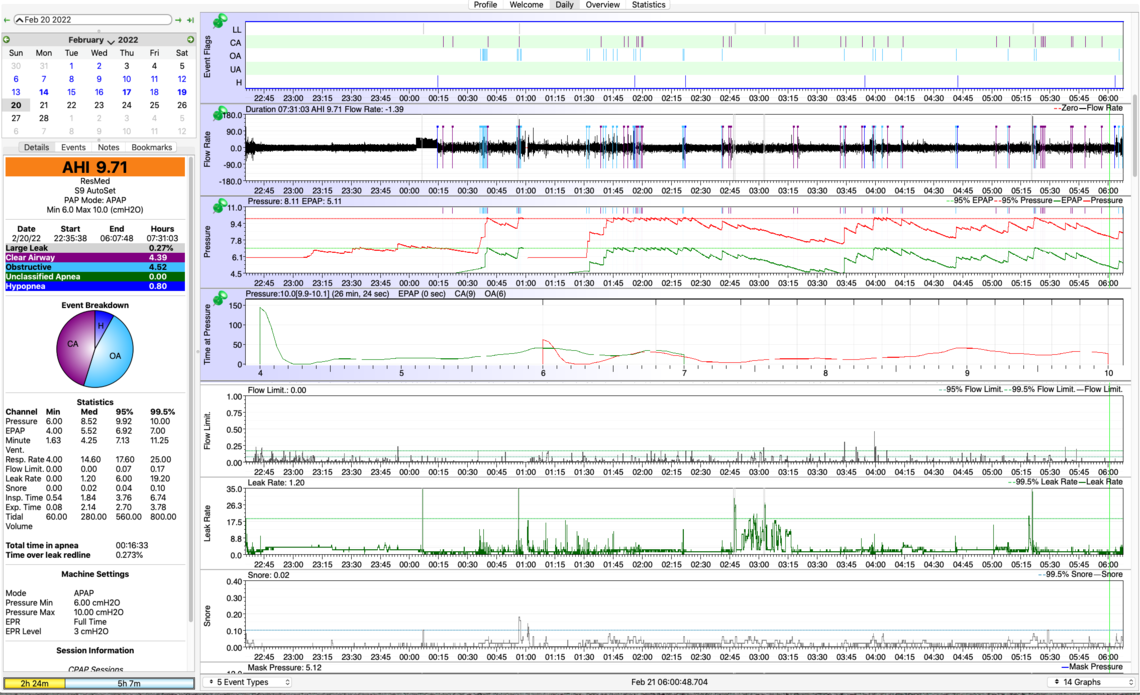
Task: Switch to the Welcome tab
Action: tap(526, 4)
